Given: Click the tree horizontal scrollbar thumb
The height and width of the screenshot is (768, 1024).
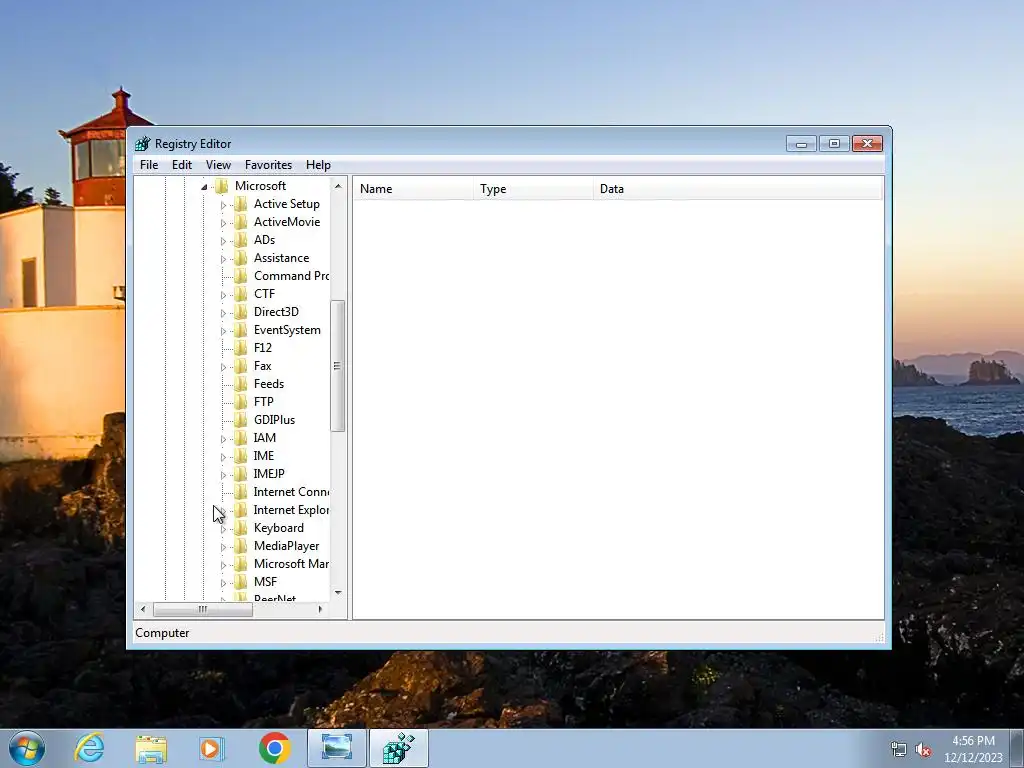Looking at the screenshot, I should click(202, 609).
